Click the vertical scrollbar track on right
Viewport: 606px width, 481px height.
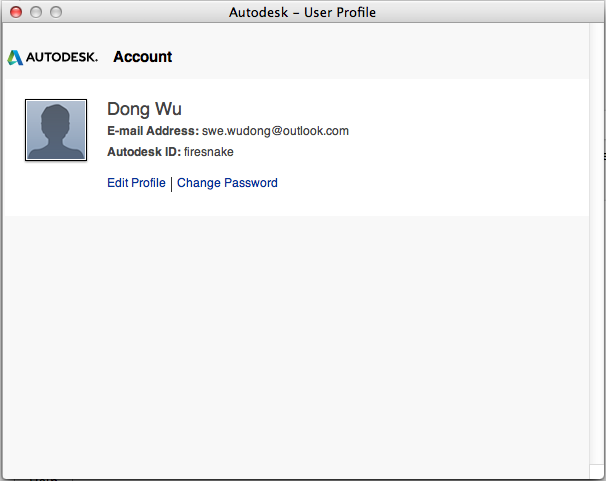596,250
